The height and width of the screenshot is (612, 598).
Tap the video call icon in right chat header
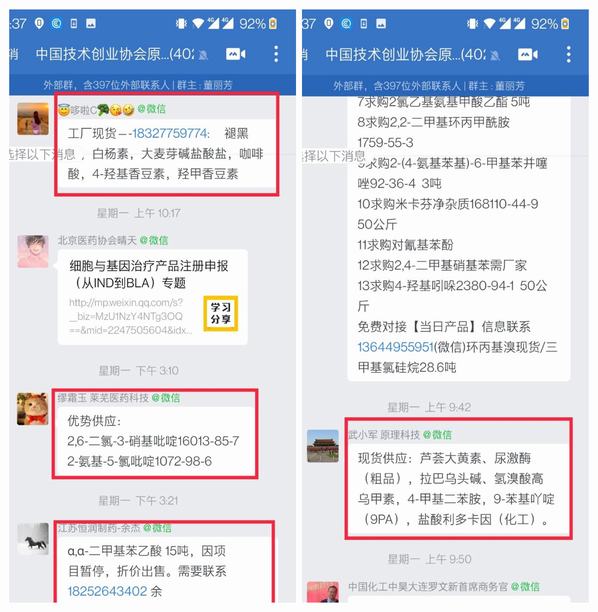[x=527, y=54]
